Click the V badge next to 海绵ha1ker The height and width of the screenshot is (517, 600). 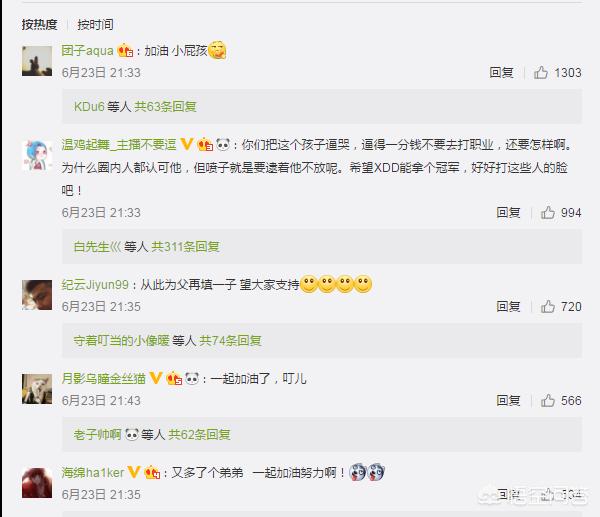point(134,472)
